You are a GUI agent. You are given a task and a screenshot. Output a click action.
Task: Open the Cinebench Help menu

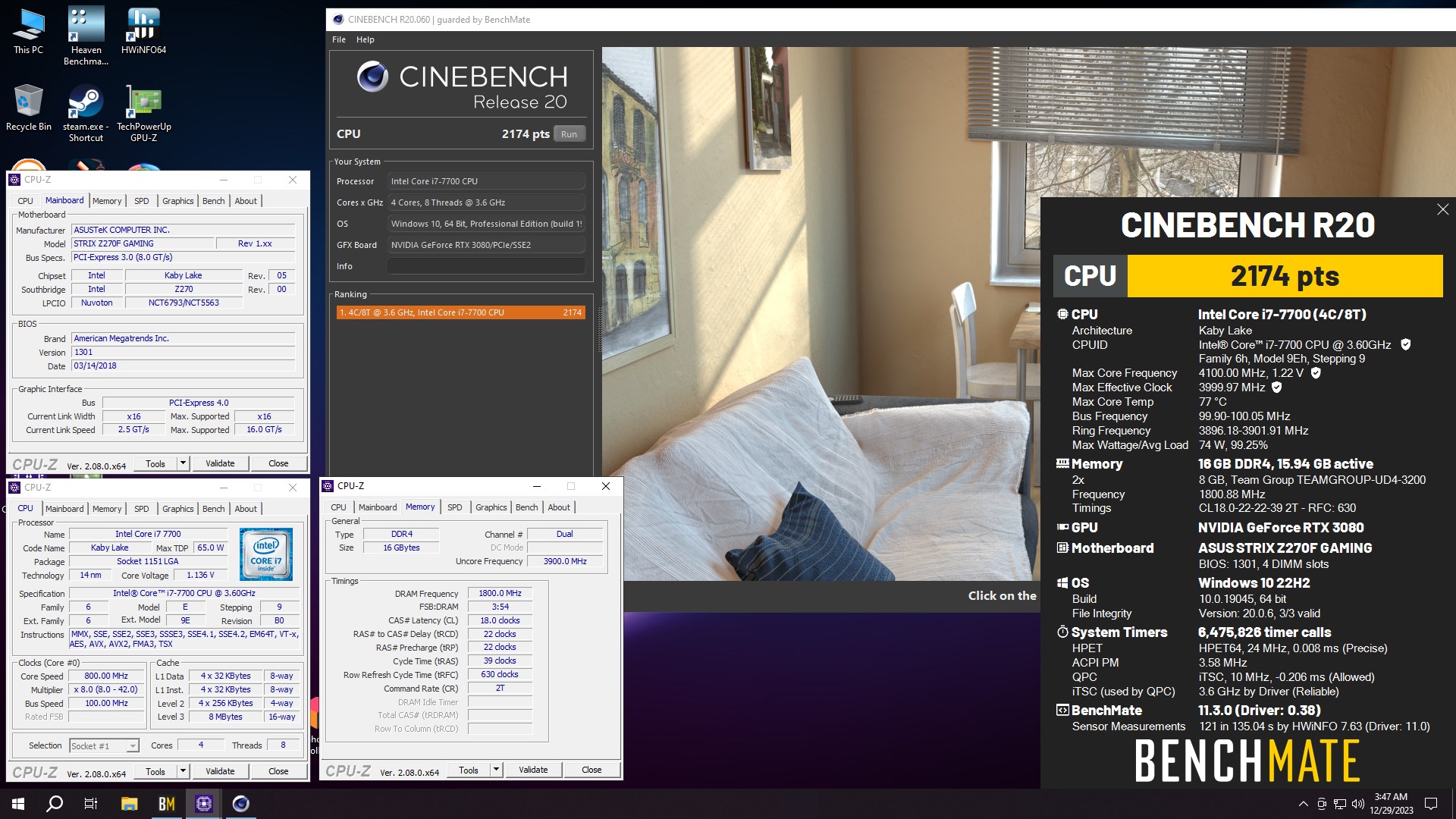365,39
